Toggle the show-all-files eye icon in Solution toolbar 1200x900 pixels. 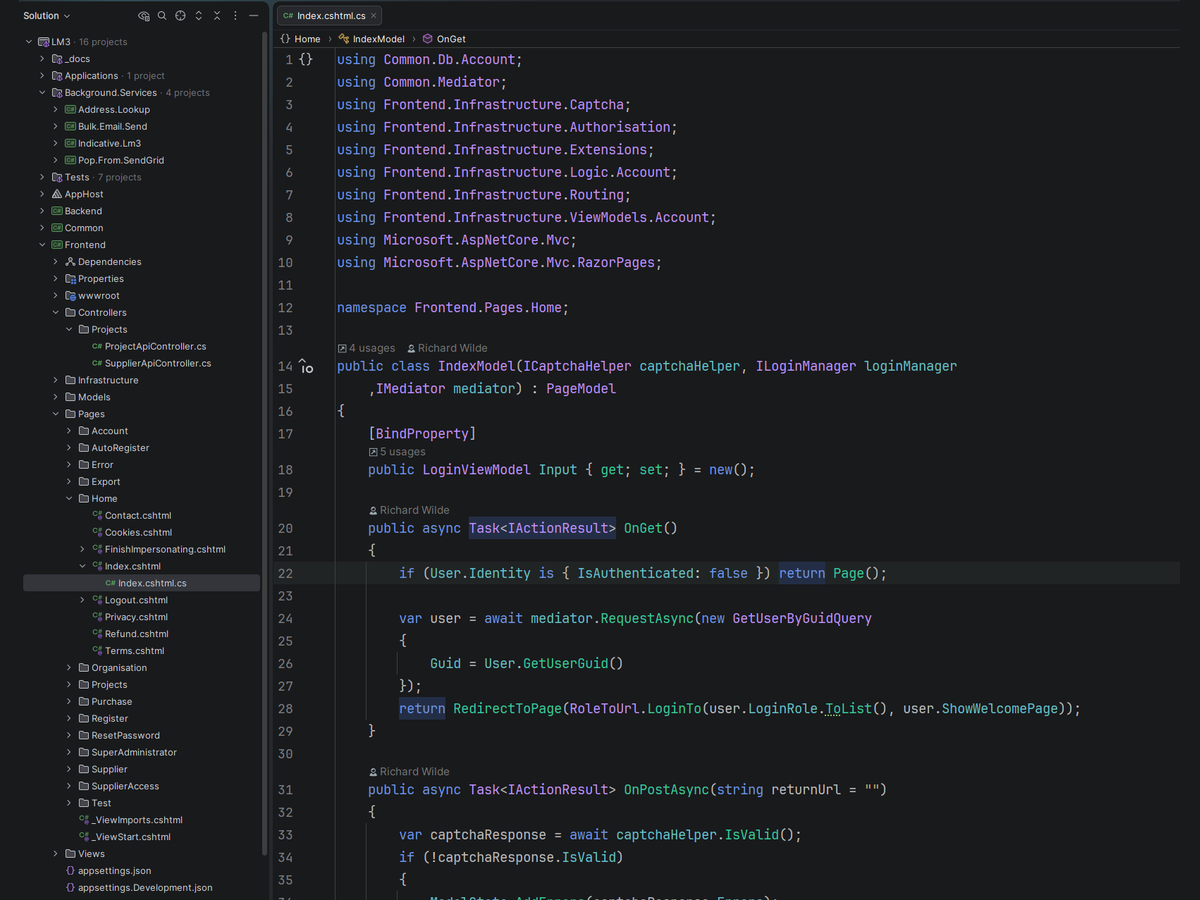point(144,16)
